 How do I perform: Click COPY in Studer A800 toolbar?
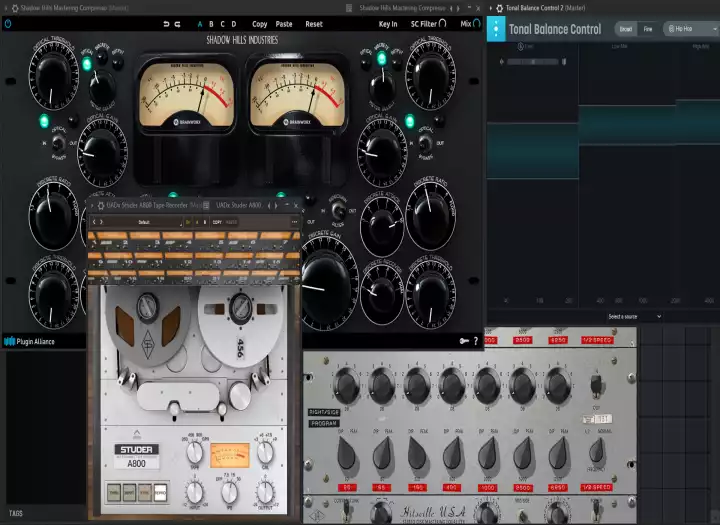[217, 222]
